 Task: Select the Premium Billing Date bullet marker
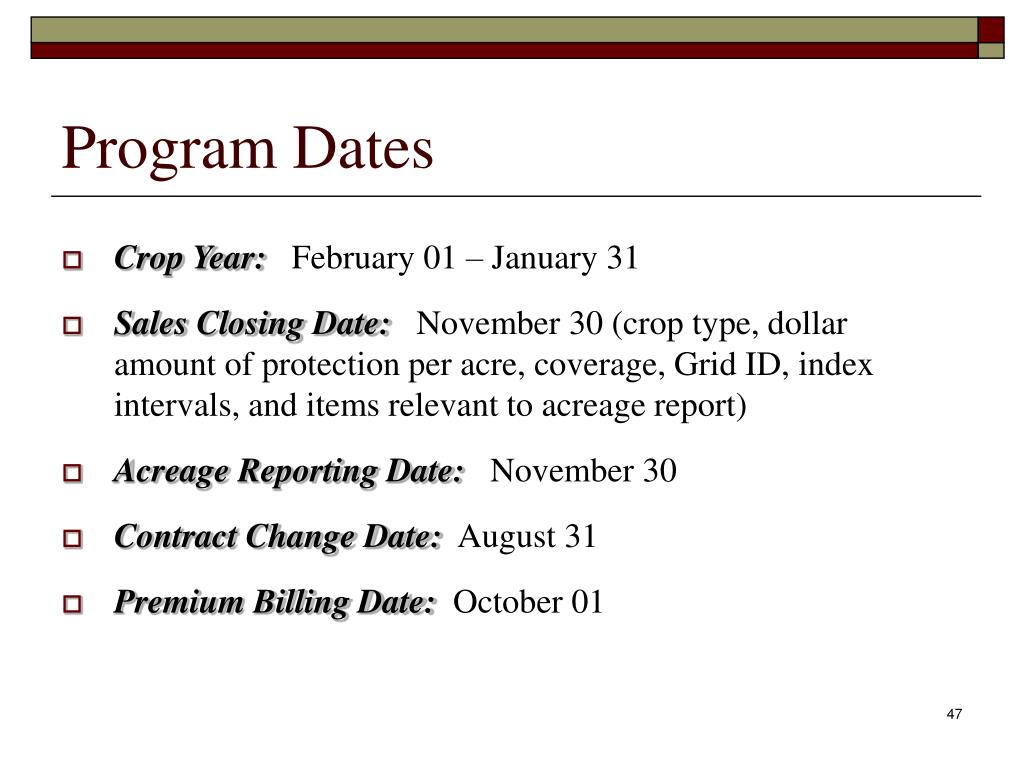tap(73, 606)
